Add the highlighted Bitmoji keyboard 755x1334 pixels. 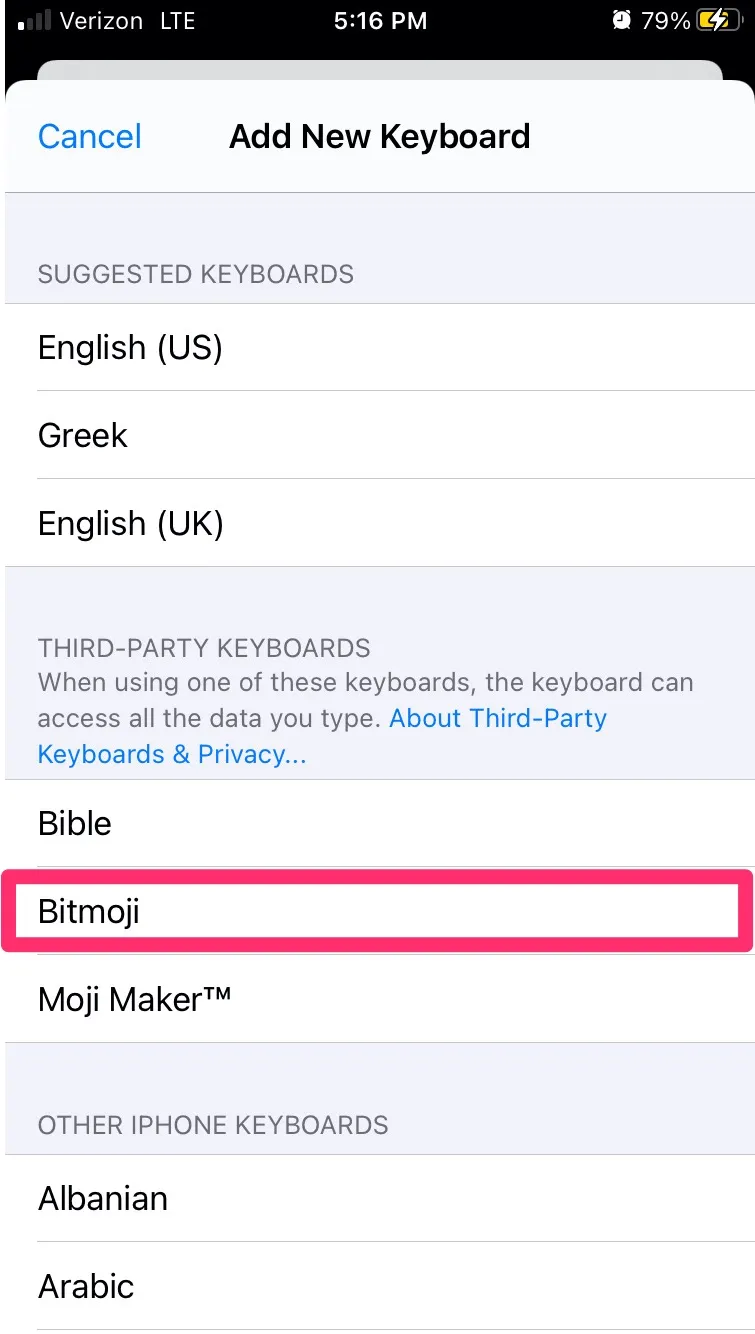coord(89,911)
